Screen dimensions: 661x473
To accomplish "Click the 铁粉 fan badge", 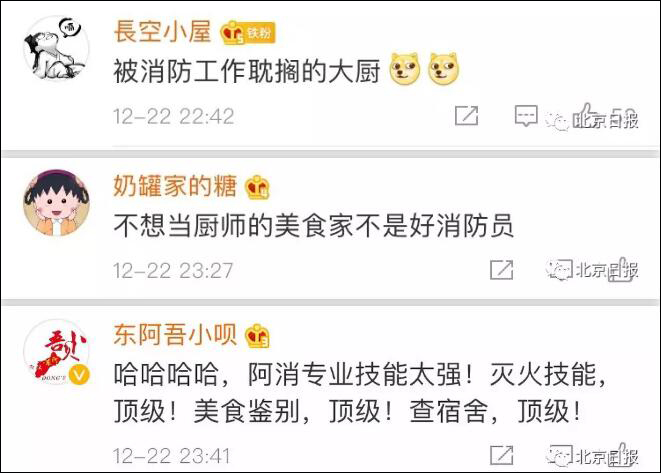I will click(260, 32).
